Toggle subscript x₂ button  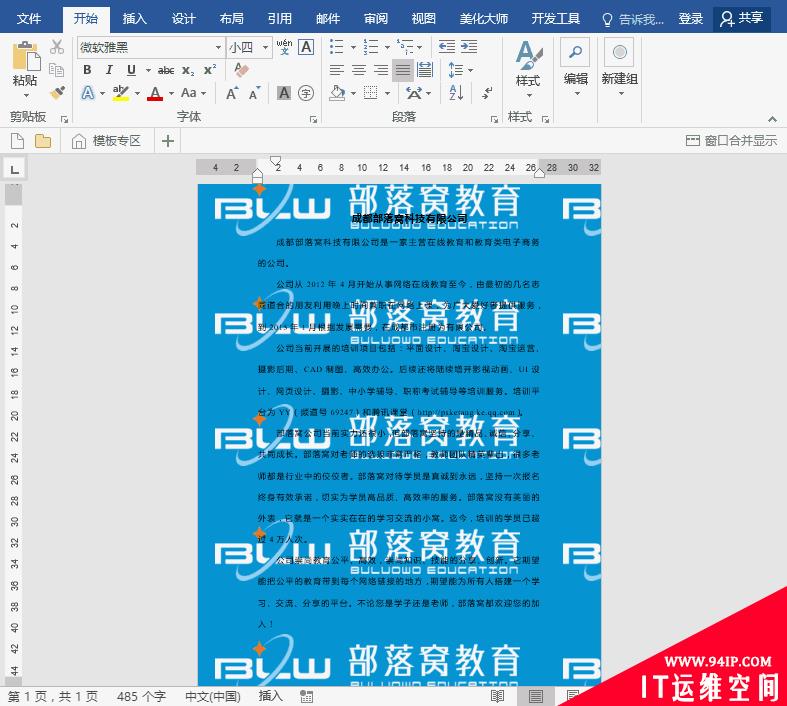coord(188,70)
